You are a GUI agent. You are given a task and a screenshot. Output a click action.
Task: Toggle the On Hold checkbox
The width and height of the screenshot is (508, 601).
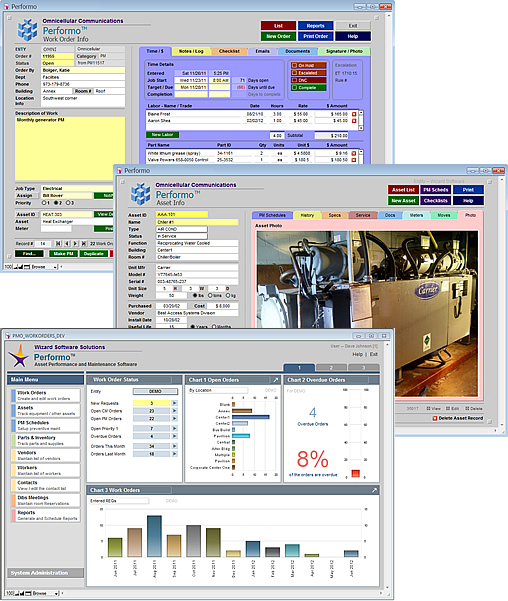294,66
